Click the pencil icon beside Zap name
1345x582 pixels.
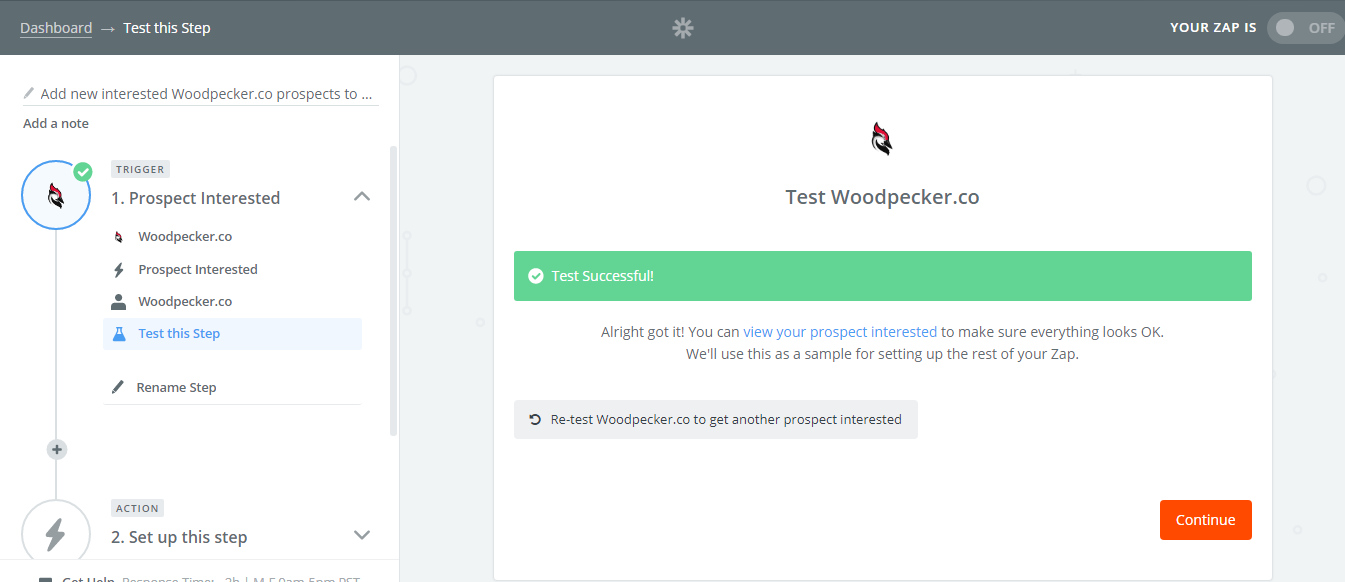[29, 93]
